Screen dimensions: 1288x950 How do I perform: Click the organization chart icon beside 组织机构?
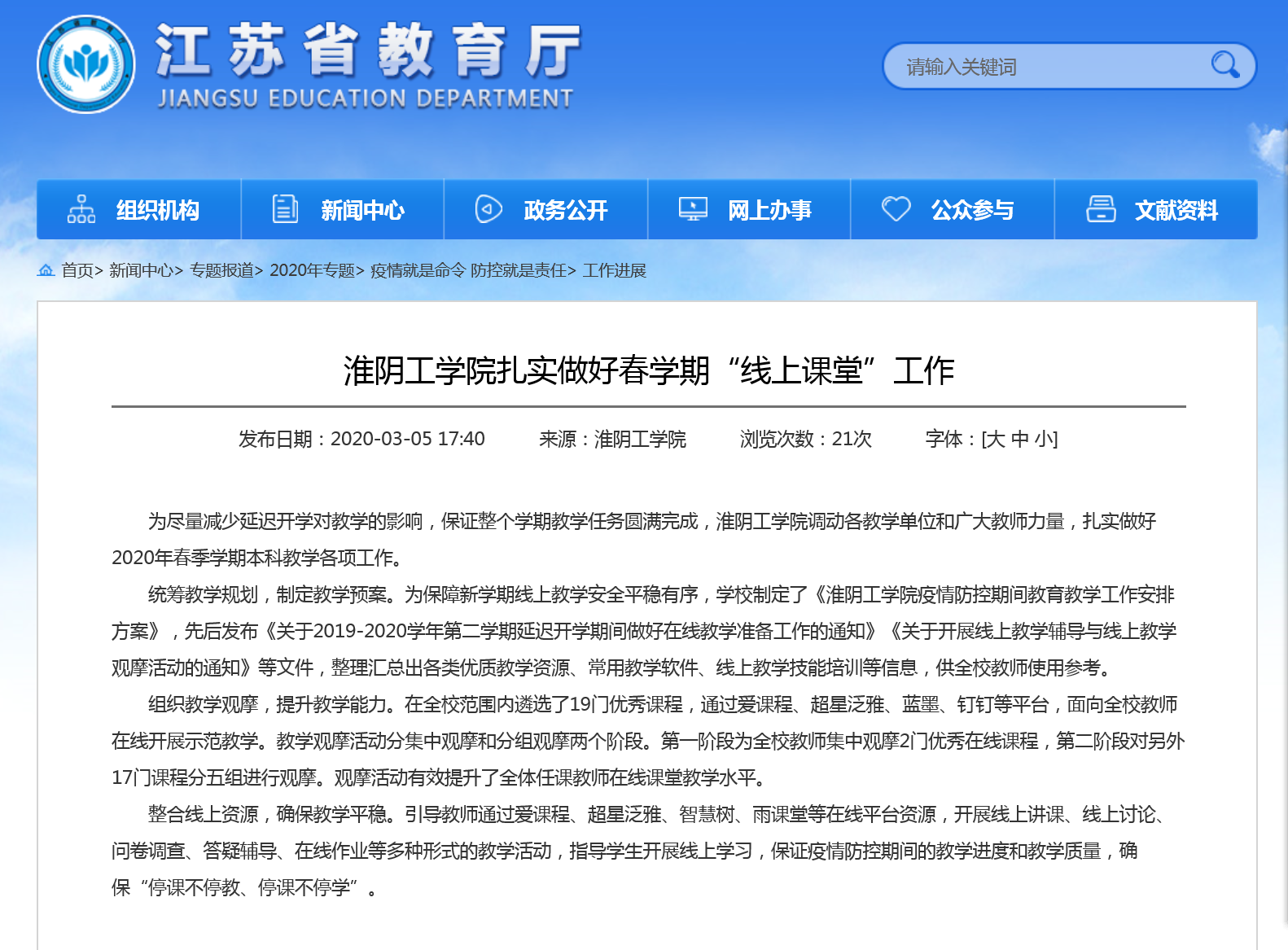(x=81, y=209)
